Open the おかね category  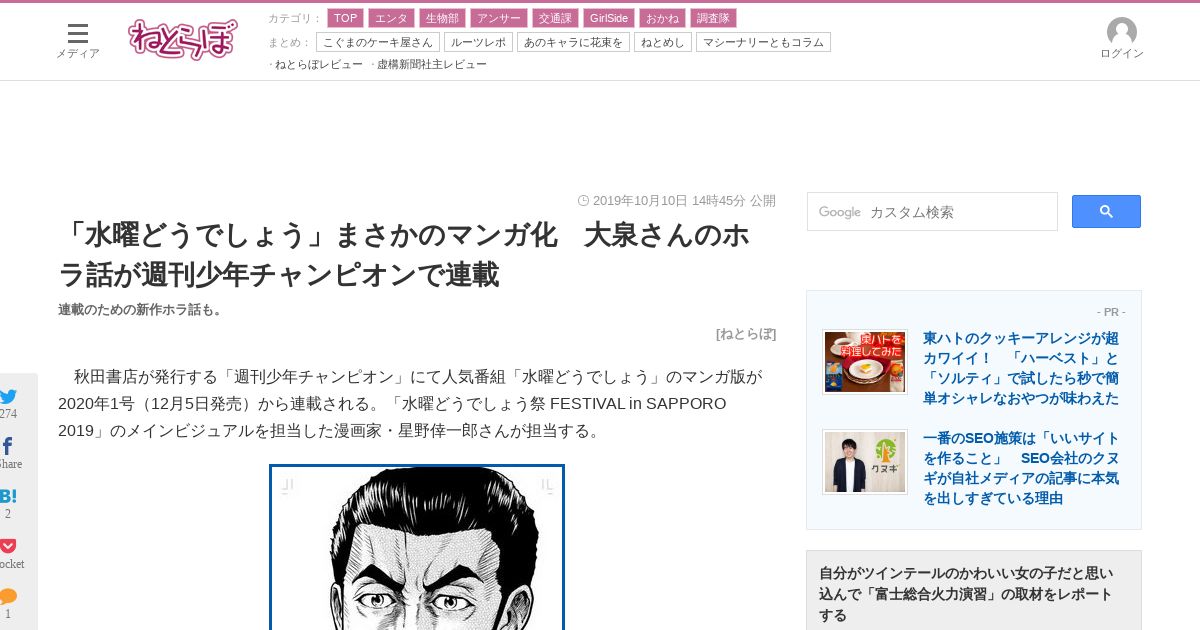(662, 18)
